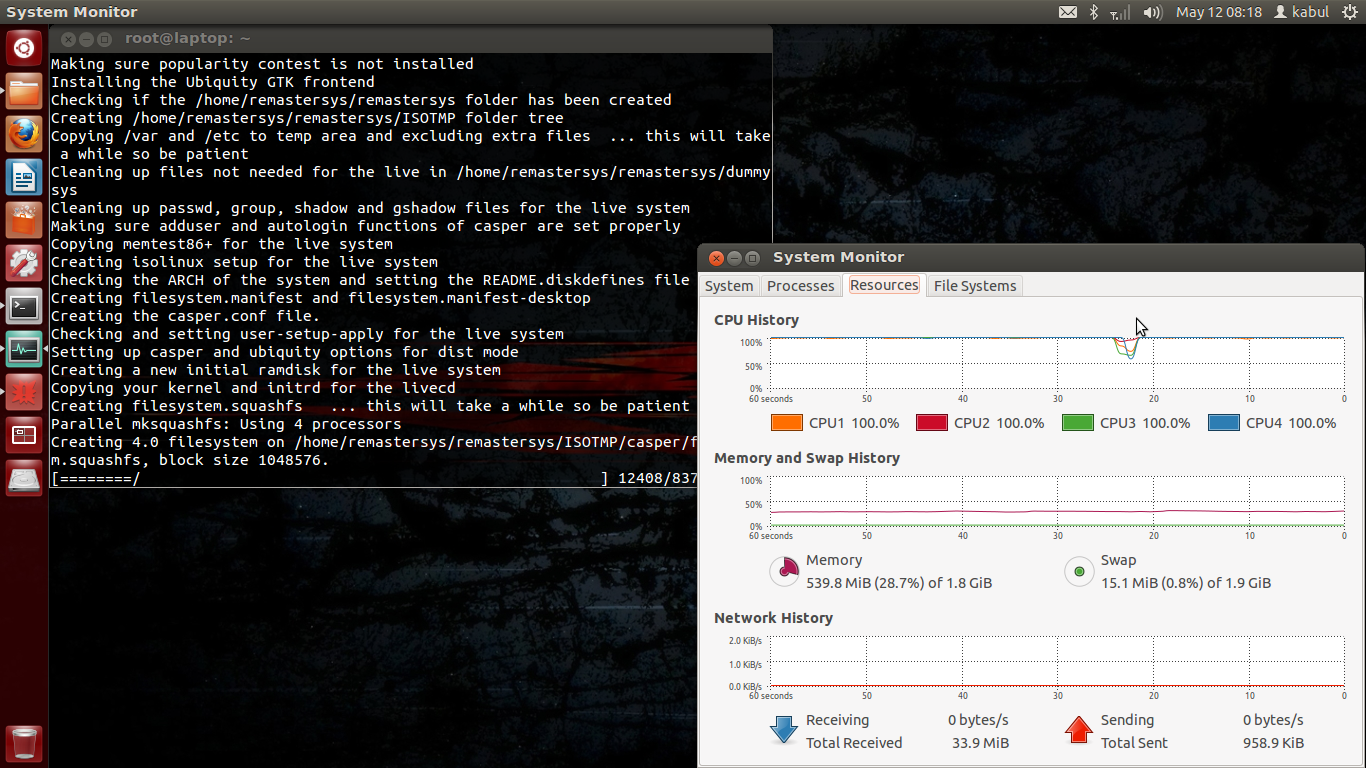Open Ubuntu Software Center launcher icon
This screenshot has height=768, width=1366.
pos(24,221)
